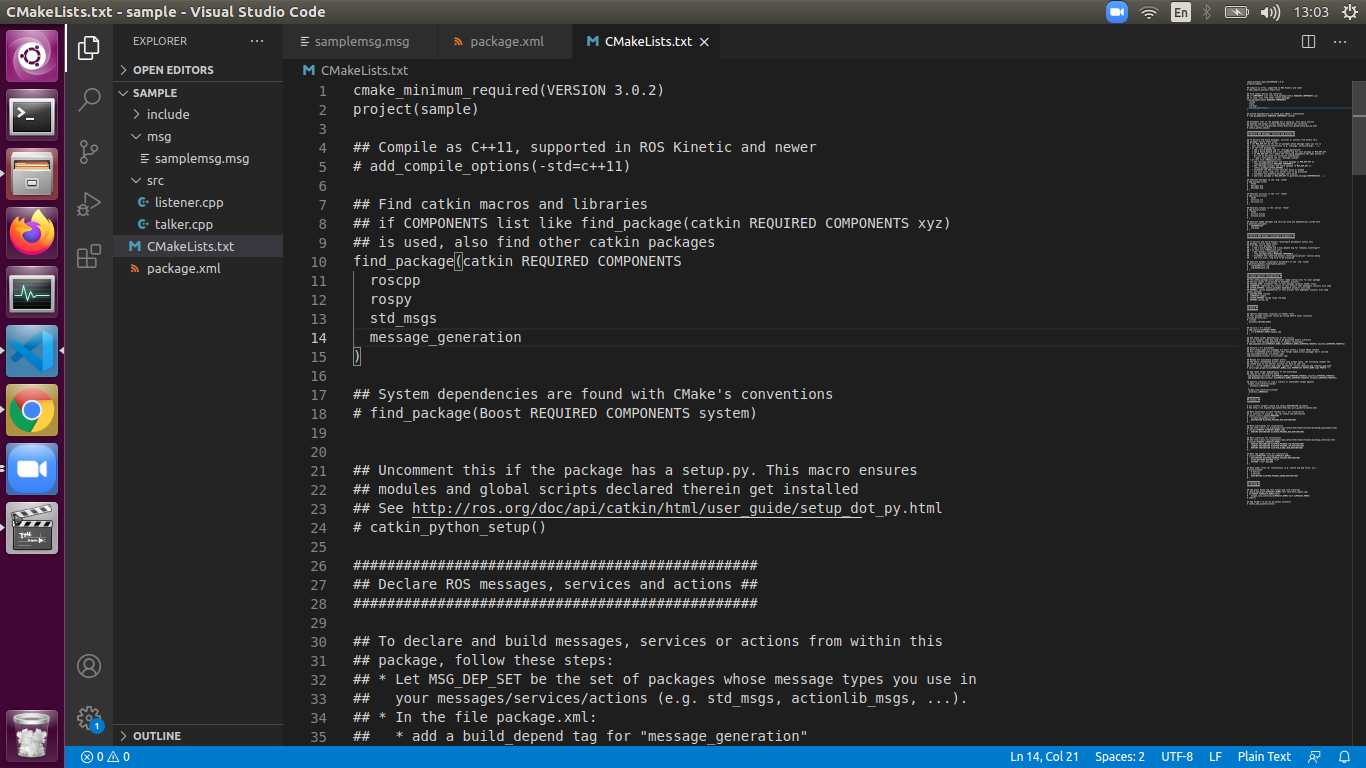Change Plain Text language mode
Screen dimensions: 1366x768
[1264, 757]
